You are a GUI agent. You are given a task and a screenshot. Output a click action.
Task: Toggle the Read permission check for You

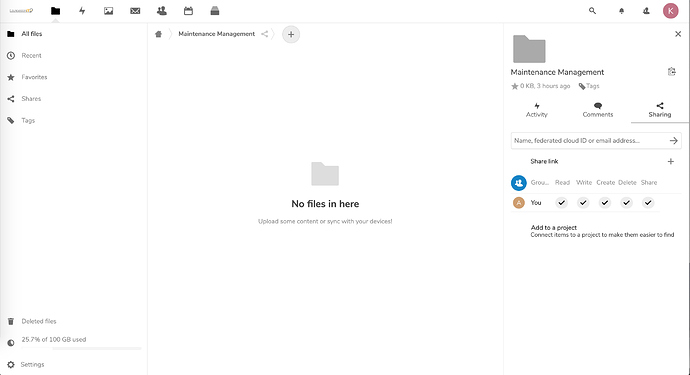tap(562, 203)
